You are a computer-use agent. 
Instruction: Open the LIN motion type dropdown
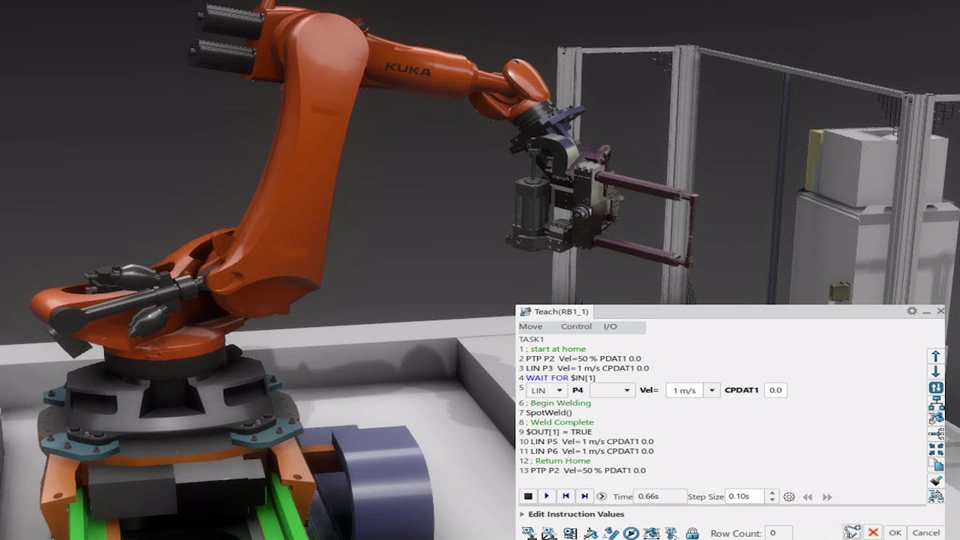pos(547,390)
